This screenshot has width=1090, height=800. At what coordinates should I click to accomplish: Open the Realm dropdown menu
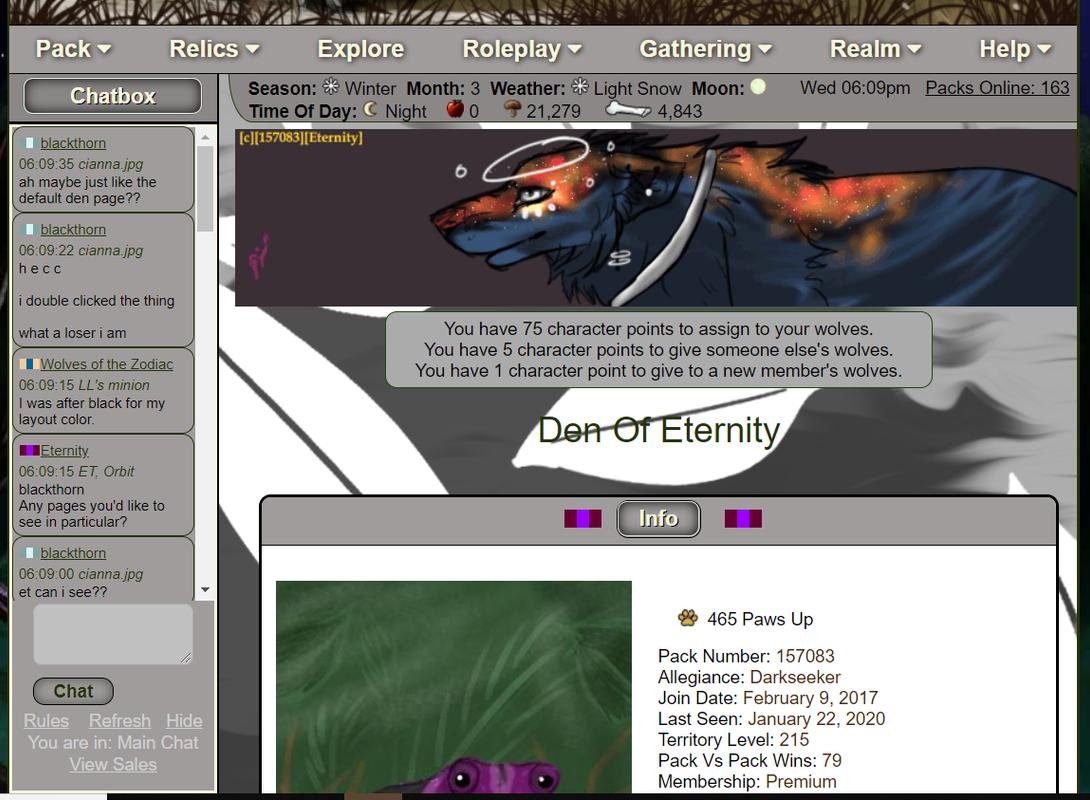876,49
